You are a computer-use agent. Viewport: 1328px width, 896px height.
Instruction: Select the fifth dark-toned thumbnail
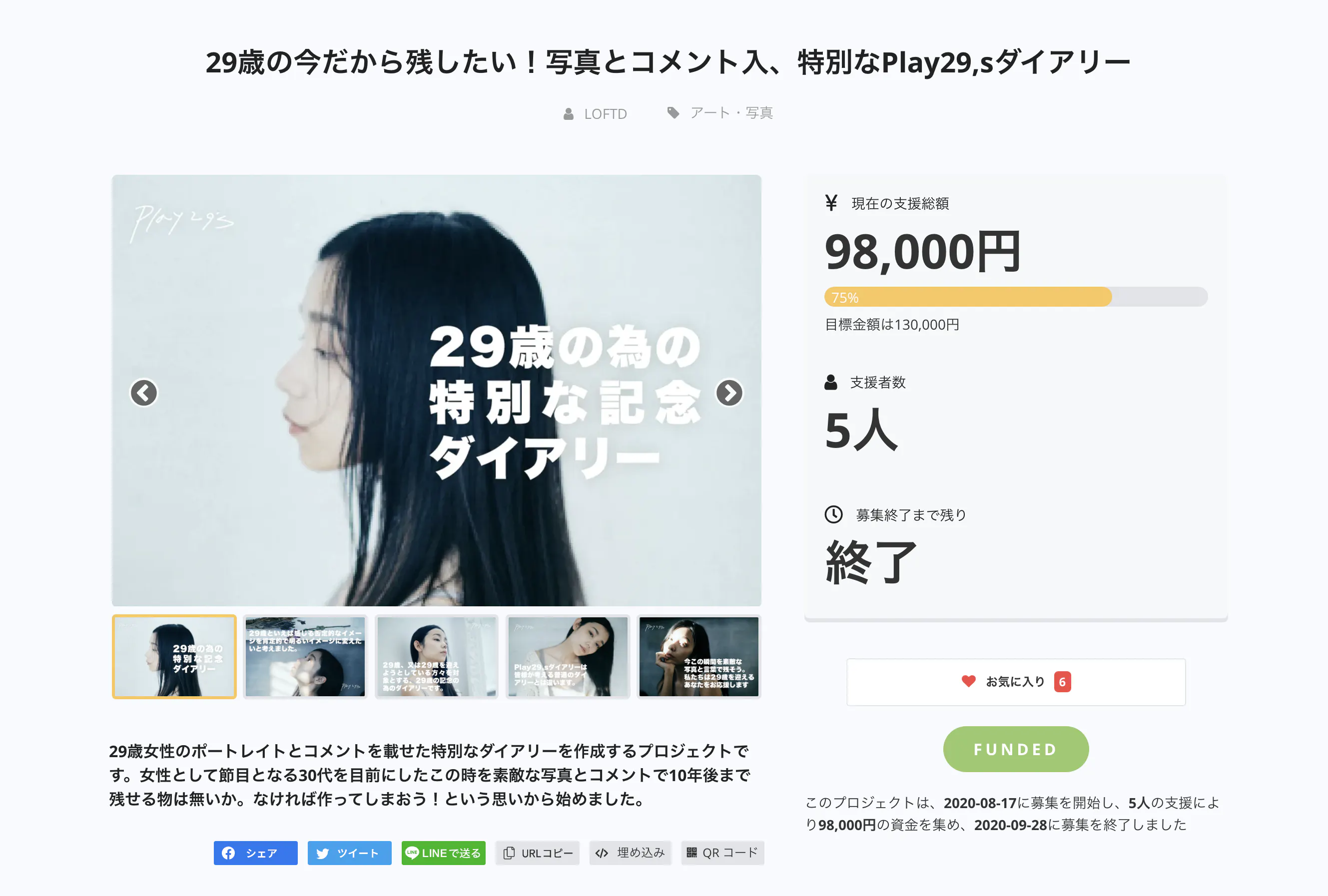(699, 657)
